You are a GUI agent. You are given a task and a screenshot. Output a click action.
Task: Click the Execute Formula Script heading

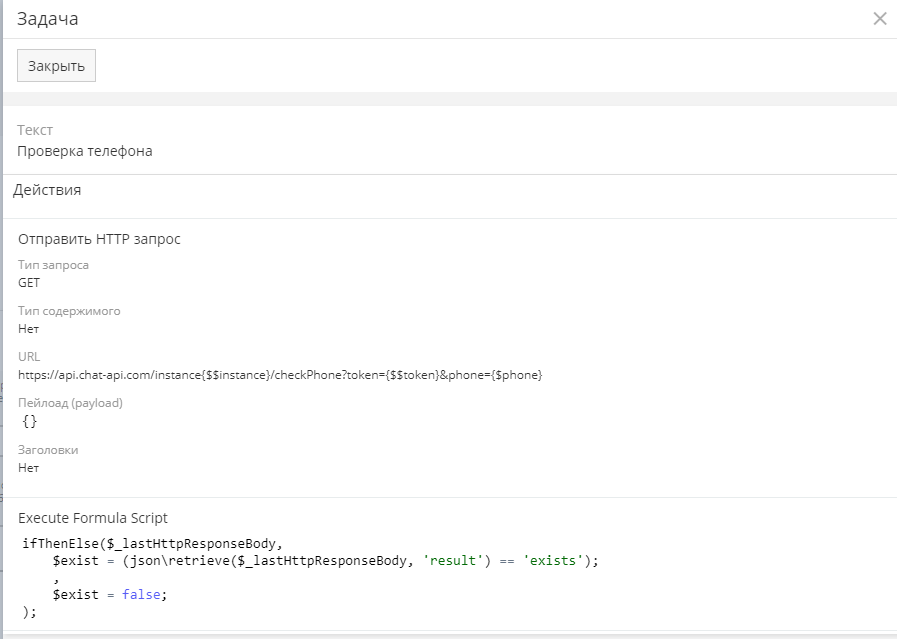point(93,518)
